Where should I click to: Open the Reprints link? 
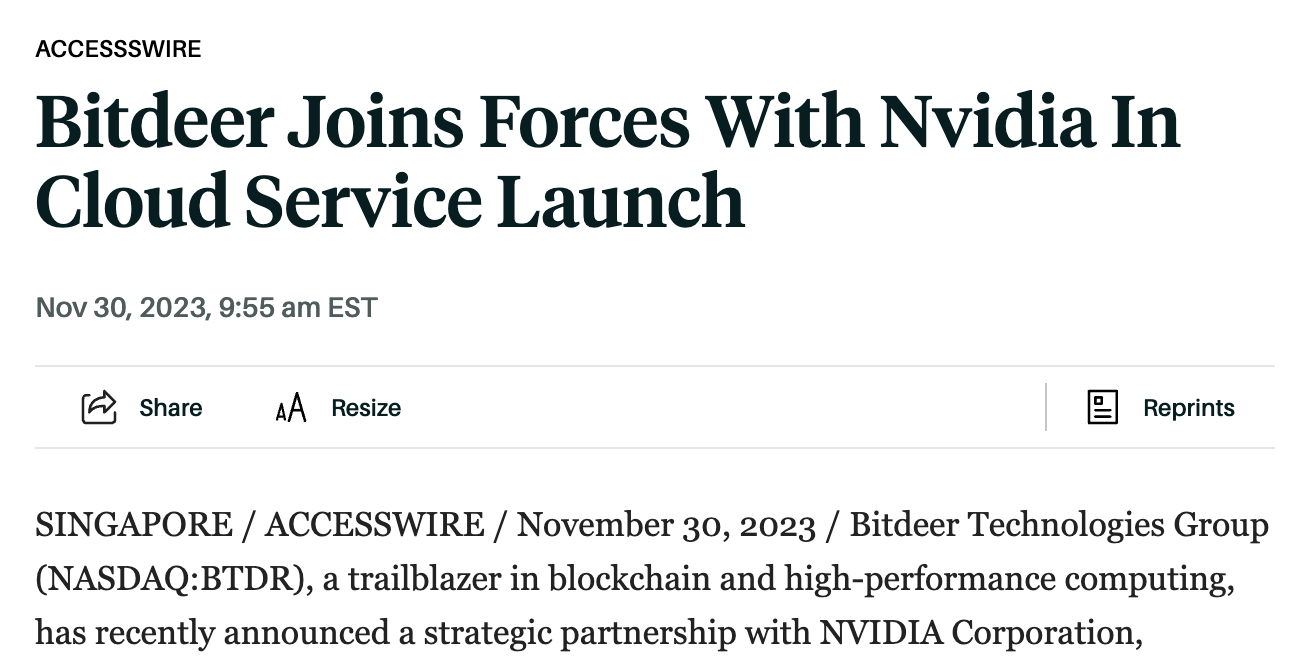pyautogui.click(x=1188, y=408)
